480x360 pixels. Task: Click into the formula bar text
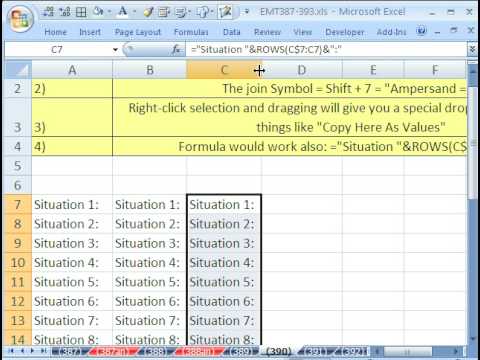pos(266,50)
